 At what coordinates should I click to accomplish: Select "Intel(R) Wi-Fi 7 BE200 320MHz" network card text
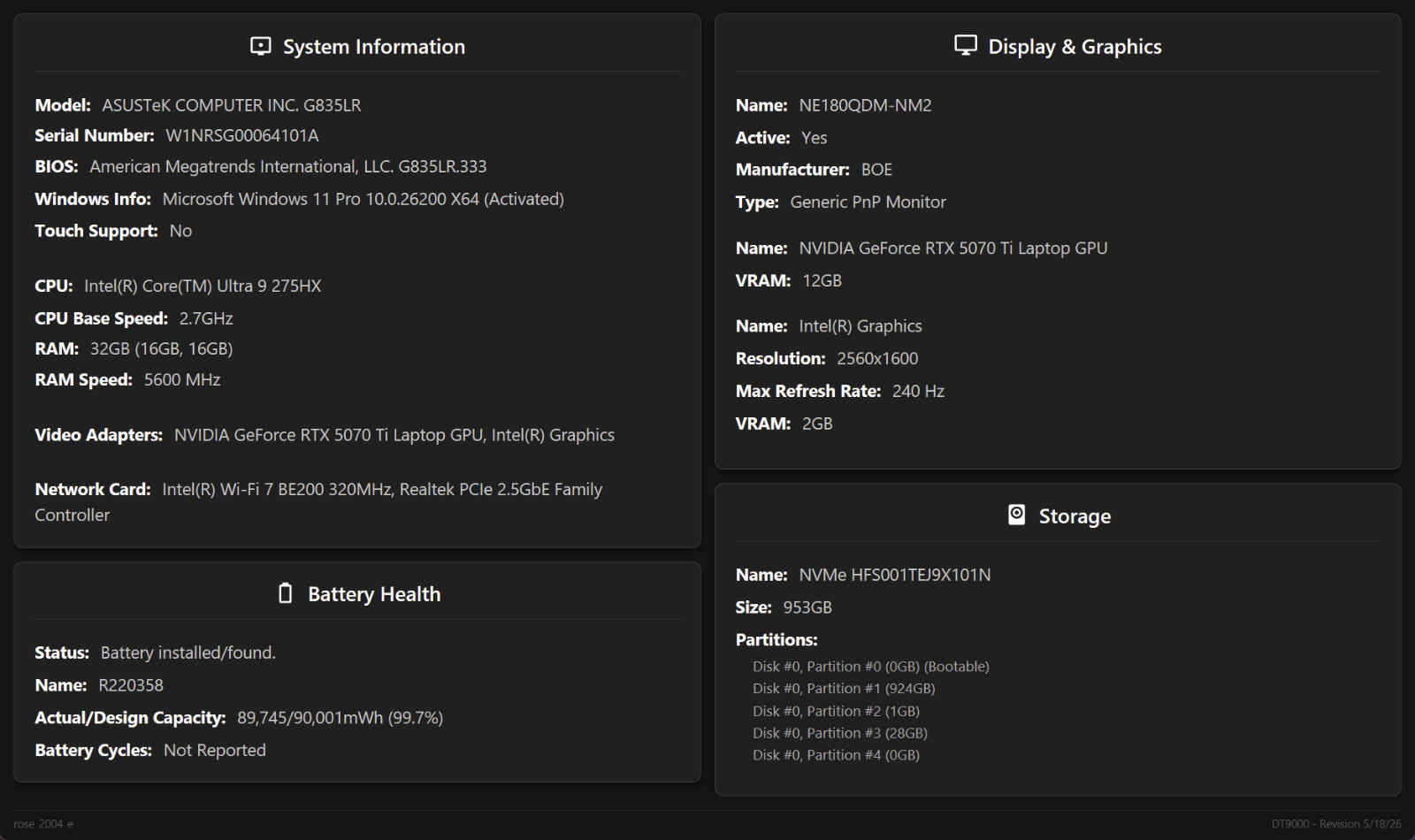pyautogui.click(x=277, y=490)
